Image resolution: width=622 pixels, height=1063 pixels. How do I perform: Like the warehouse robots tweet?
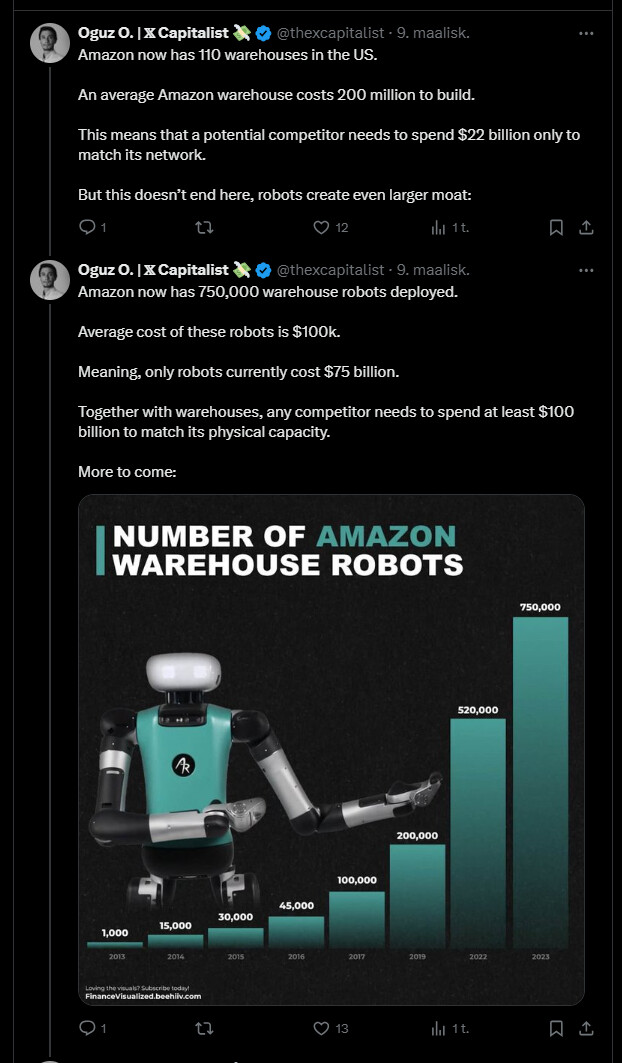pyautogui.click(x=322, y=1027)
